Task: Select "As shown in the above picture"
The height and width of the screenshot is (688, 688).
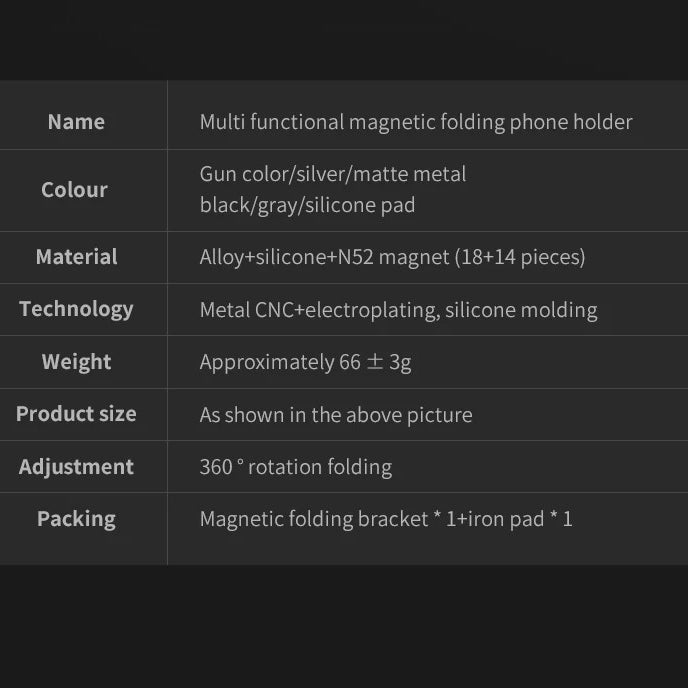Action: [336, 415]
